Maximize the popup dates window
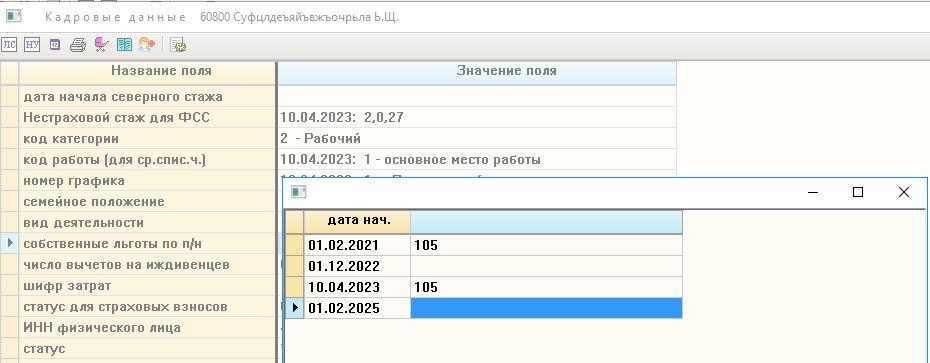Screen dimensions: 930x363 click(x=858, y=192)
